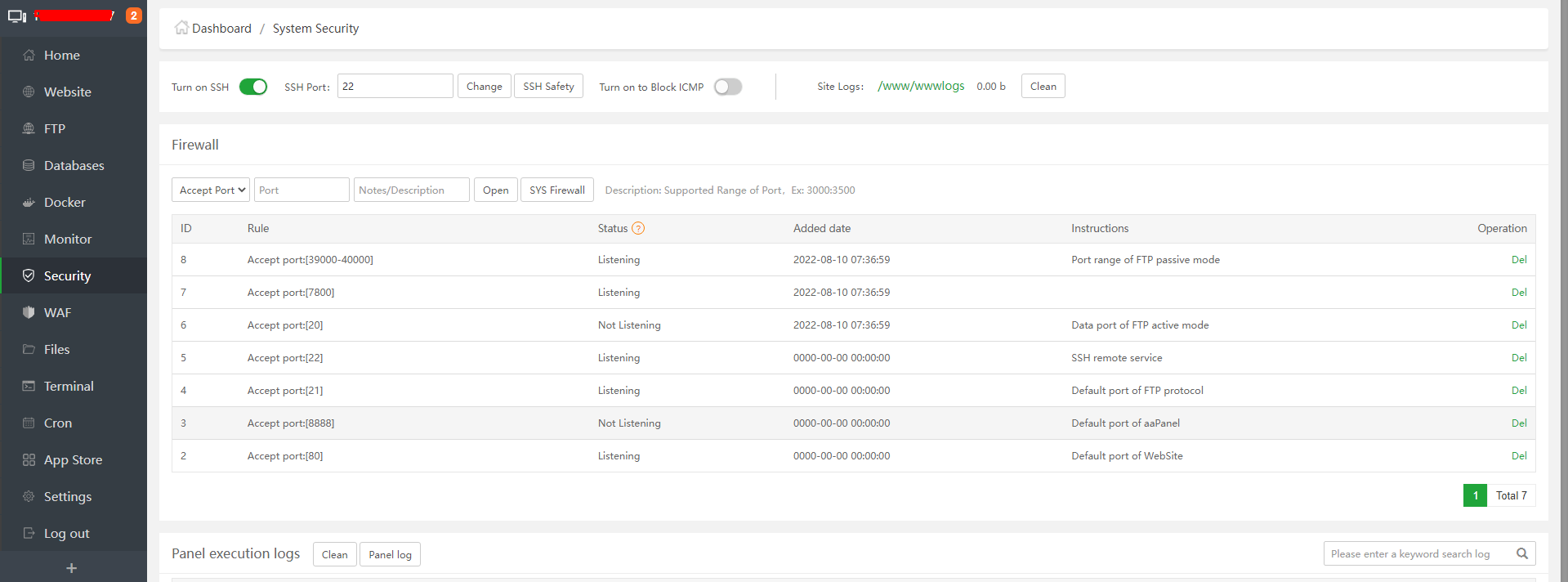Expand the Accept Port dropdown

point(212,190)
